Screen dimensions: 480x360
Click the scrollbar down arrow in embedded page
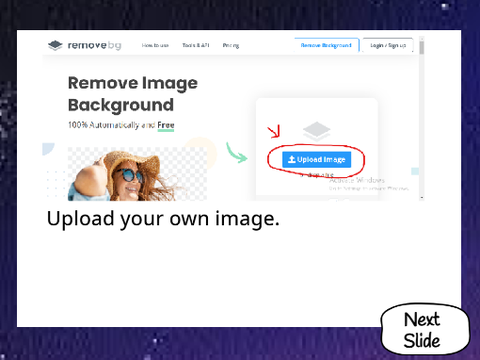click(x=422, y=198)
